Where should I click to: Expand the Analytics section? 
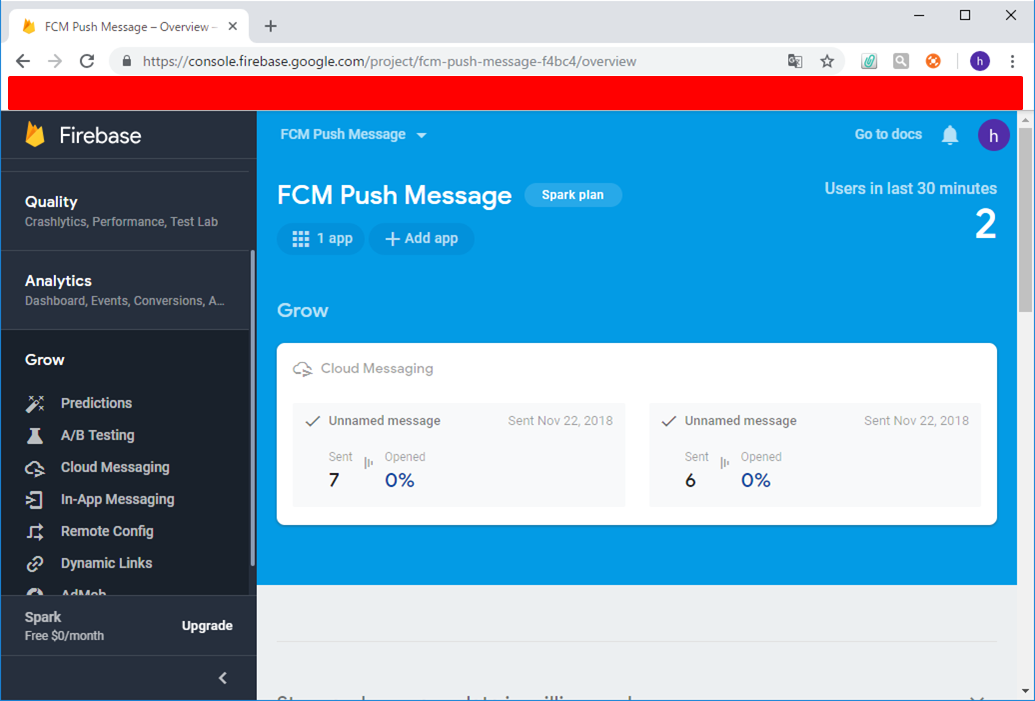[125, 290]
